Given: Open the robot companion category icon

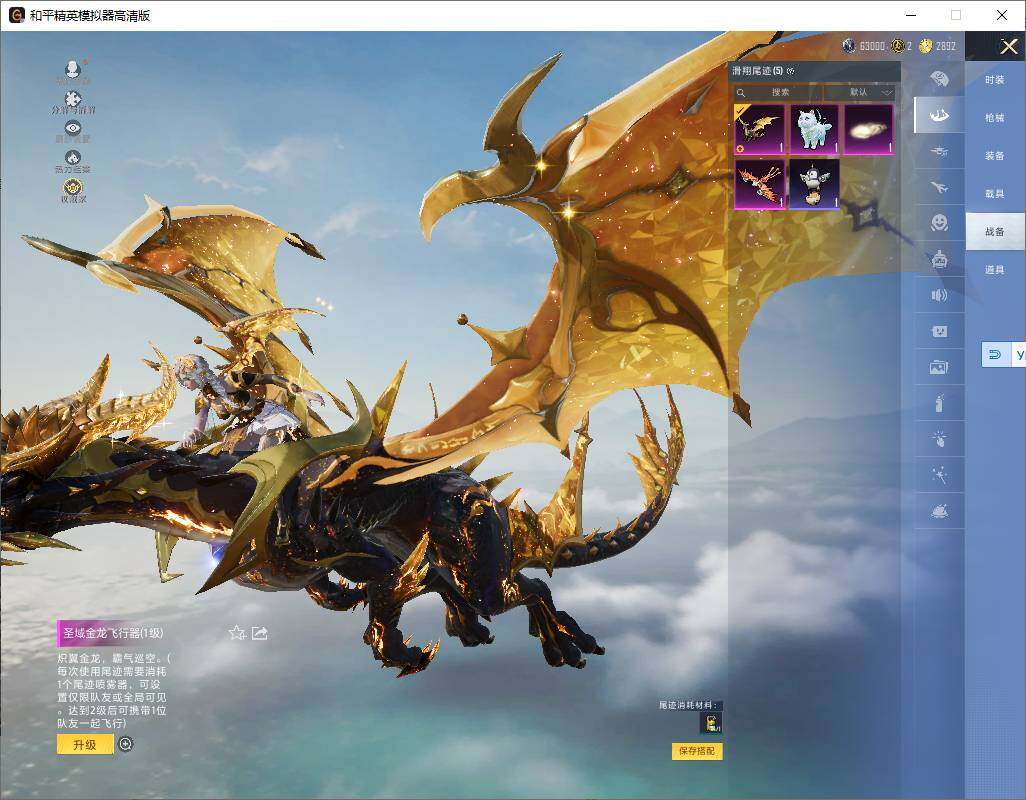Looking at the screenshot, I should (939, 260).
